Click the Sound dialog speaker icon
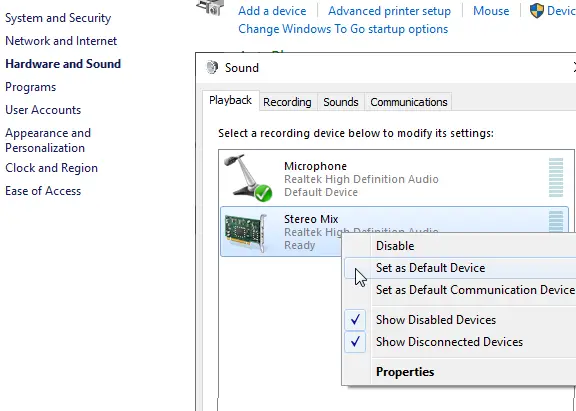 [212, 68]
